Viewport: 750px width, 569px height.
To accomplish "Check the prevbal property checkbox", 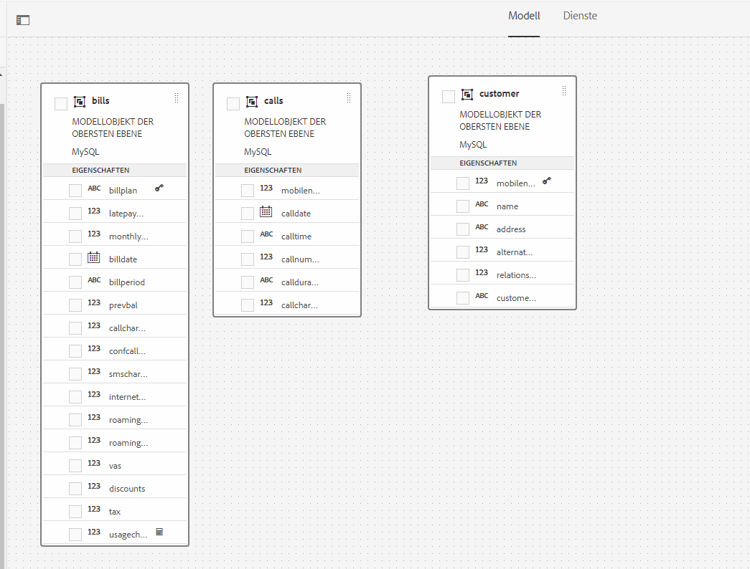I will tap(75, 305).
